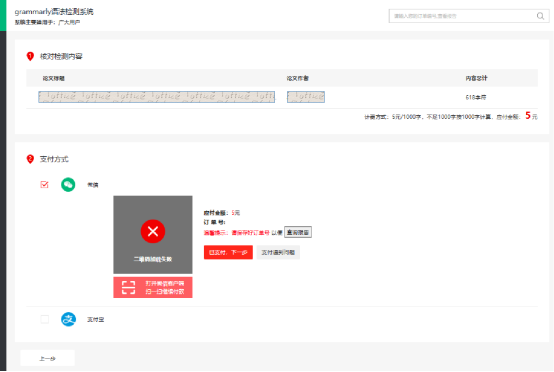This screenshot has height=372, width=554.
Task: Click the gray failed QR code area
Action: 153,235
